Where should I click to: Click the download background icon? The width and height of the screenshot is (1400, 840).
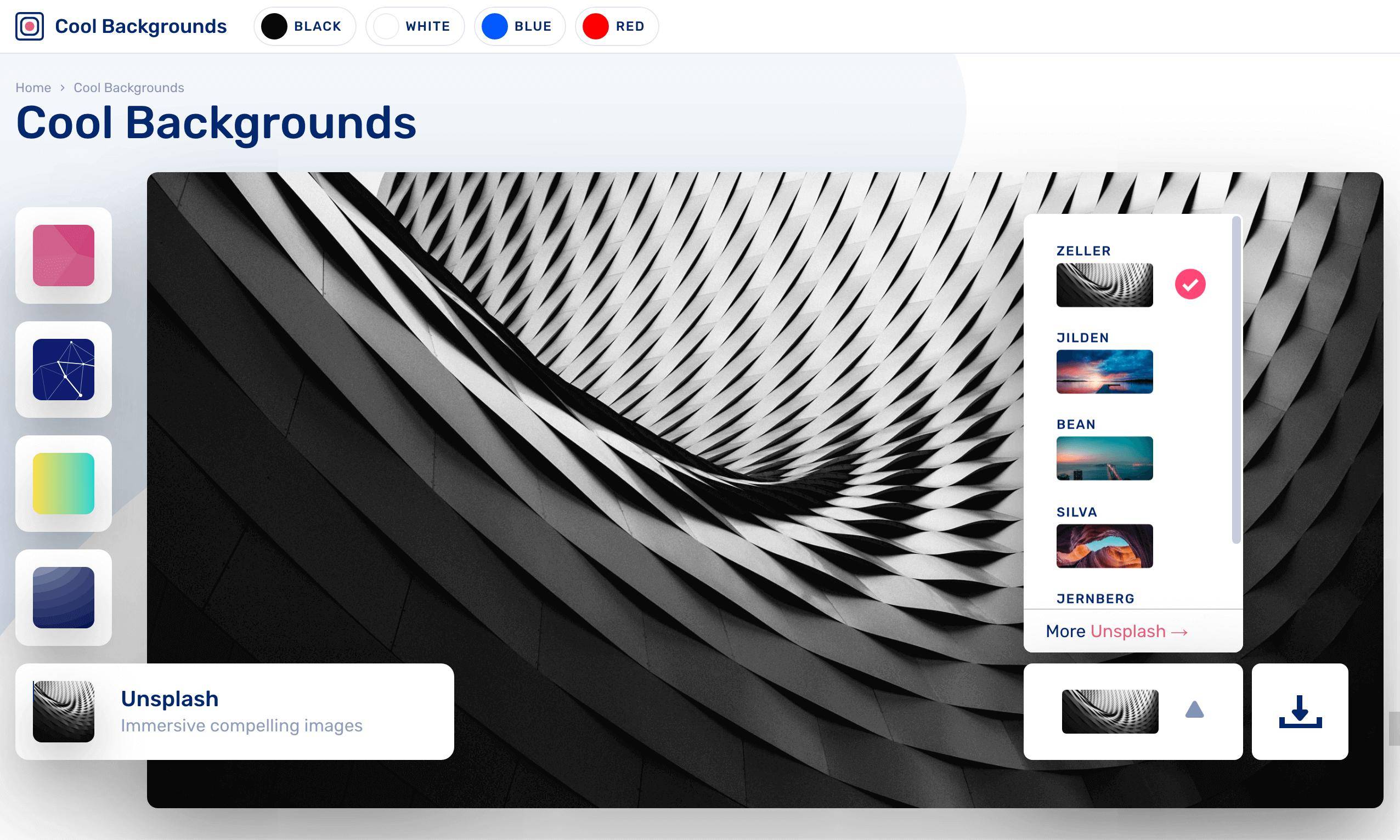(x=1300, y=712)
